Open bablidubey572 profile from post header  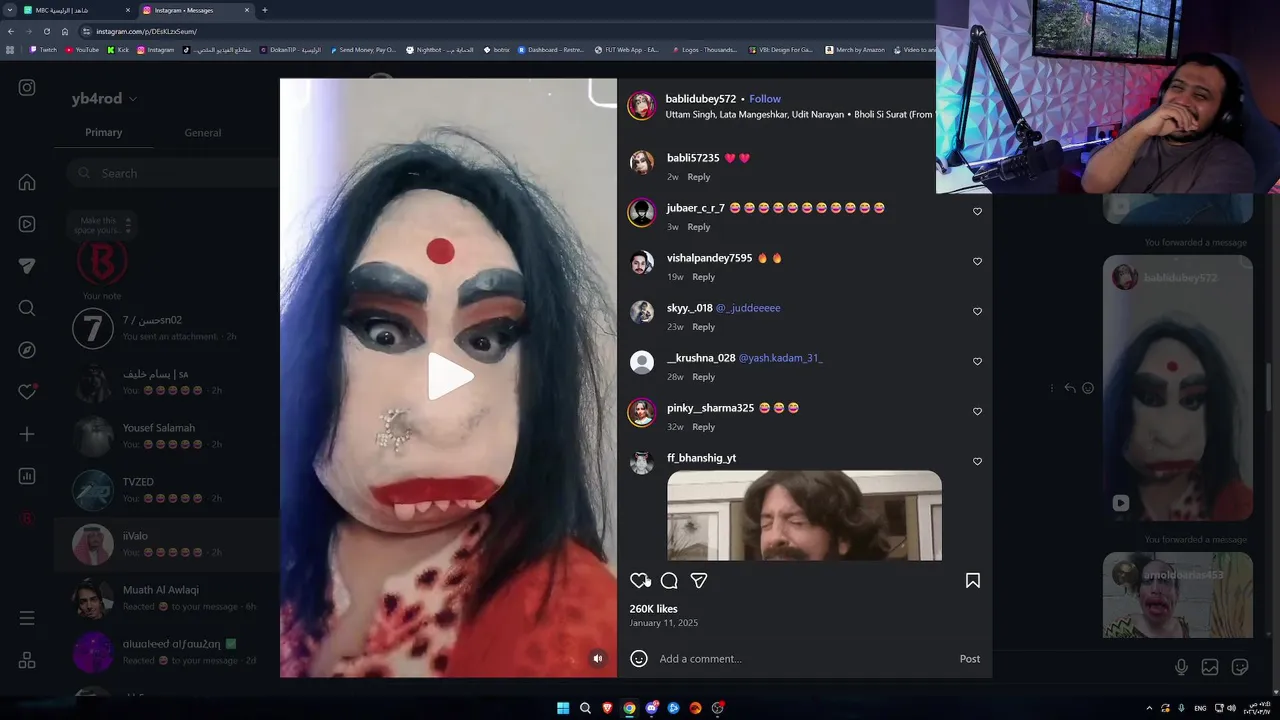tap(701, 99)
